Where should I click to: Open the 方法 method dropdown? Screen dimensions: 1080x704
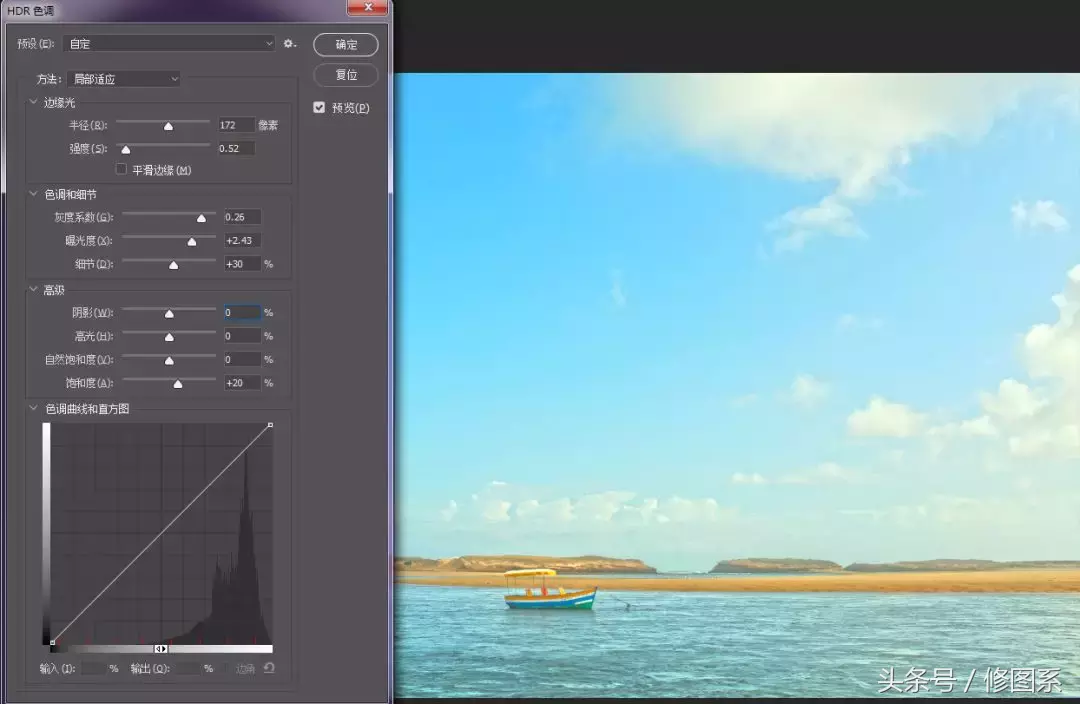pyautogui.click(x=124, y=79)
